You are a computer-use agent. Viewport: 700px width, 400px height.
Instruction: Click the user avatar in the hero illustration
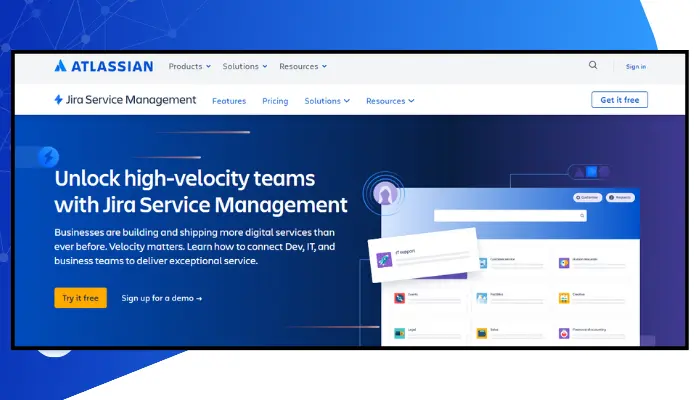coord(385,194)
